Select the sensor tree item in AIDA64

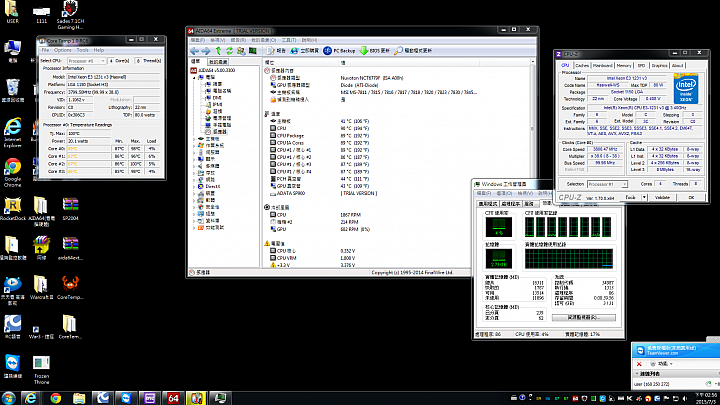tap(216, 132)
